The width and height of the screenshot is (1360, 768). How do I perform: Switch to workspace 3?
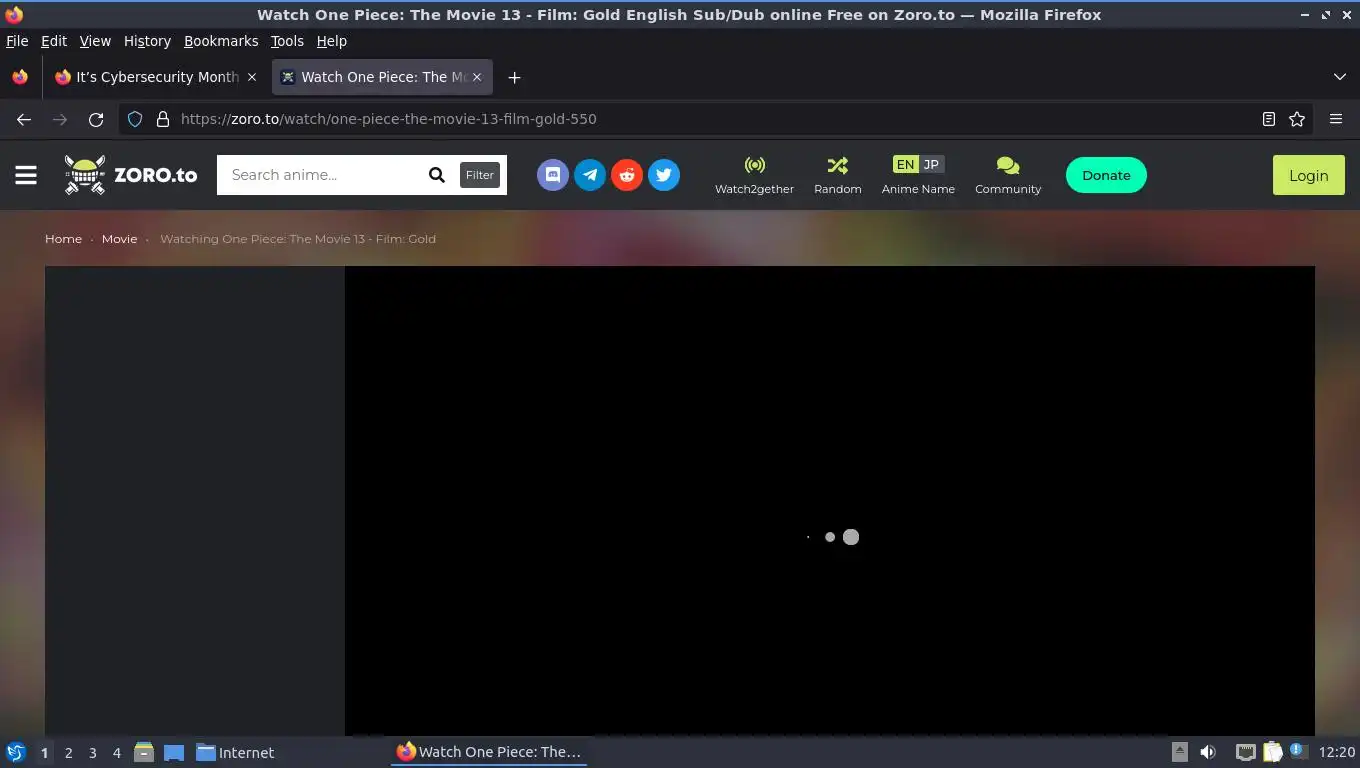tap(92, 753)
